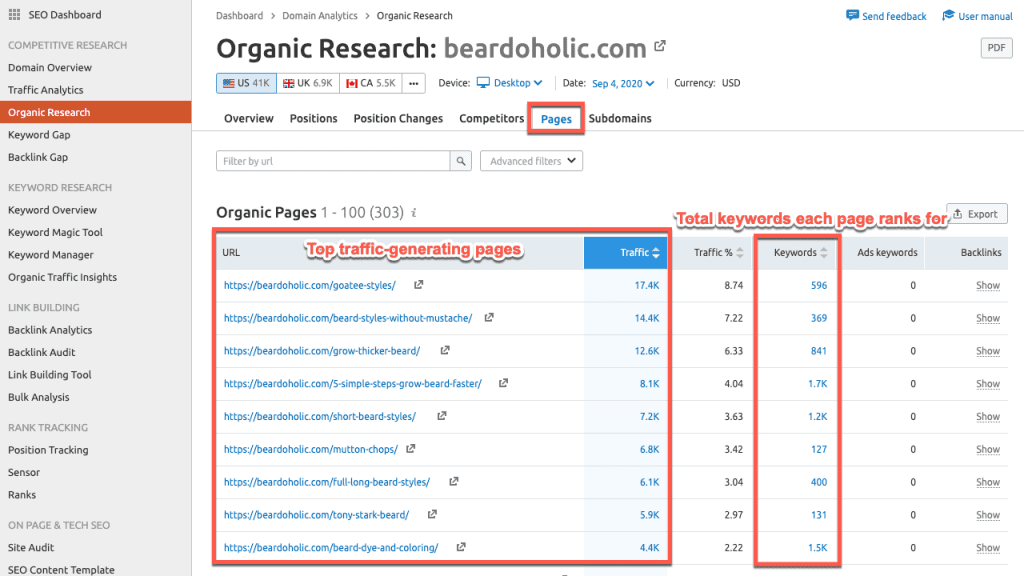This screenshot has height=576, width=1024.
Task: Open external link icon next to beardoholic.com title
Action: (660, 46)
